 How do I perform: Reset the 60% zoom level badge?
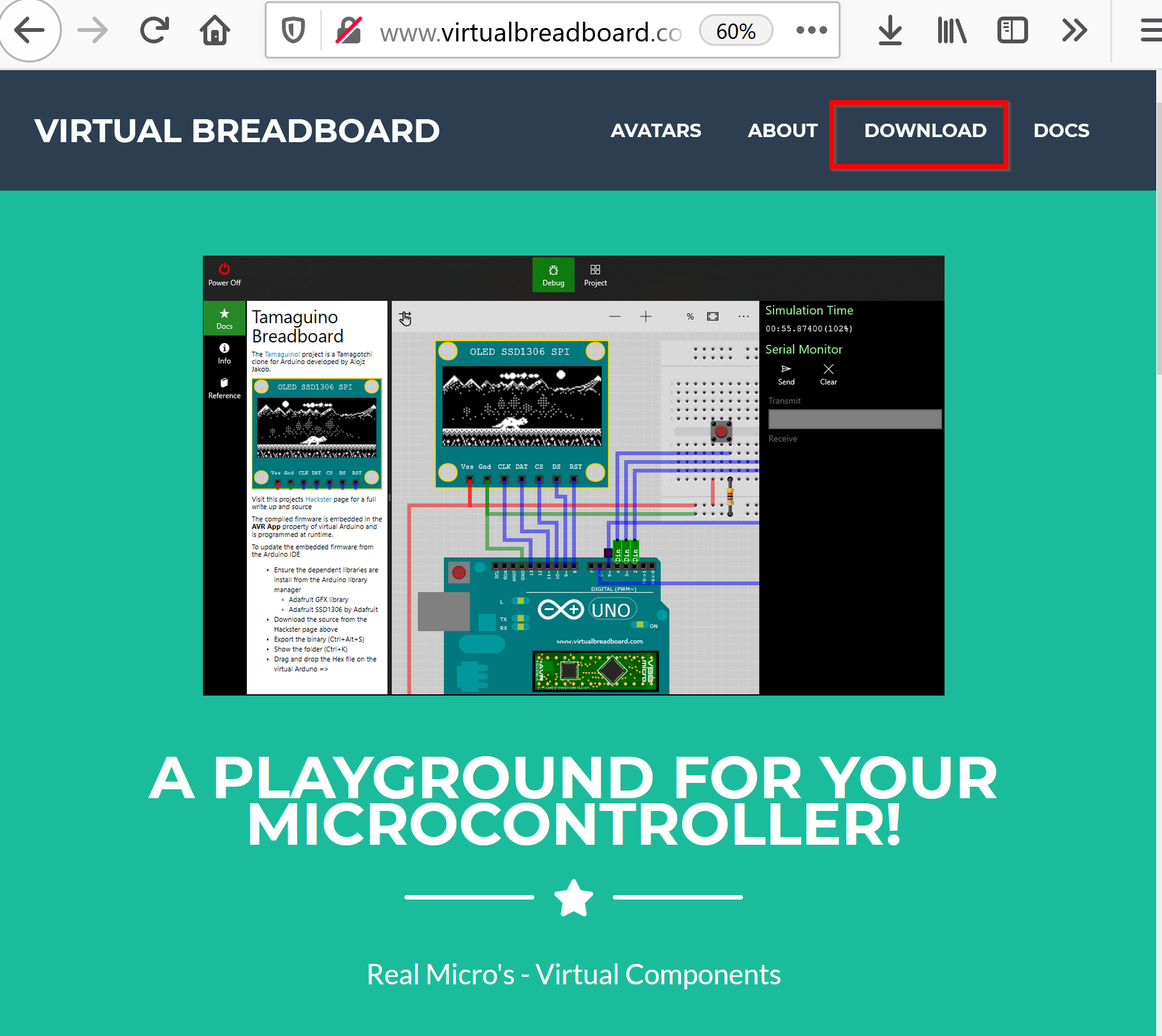[x=736, y=31]
